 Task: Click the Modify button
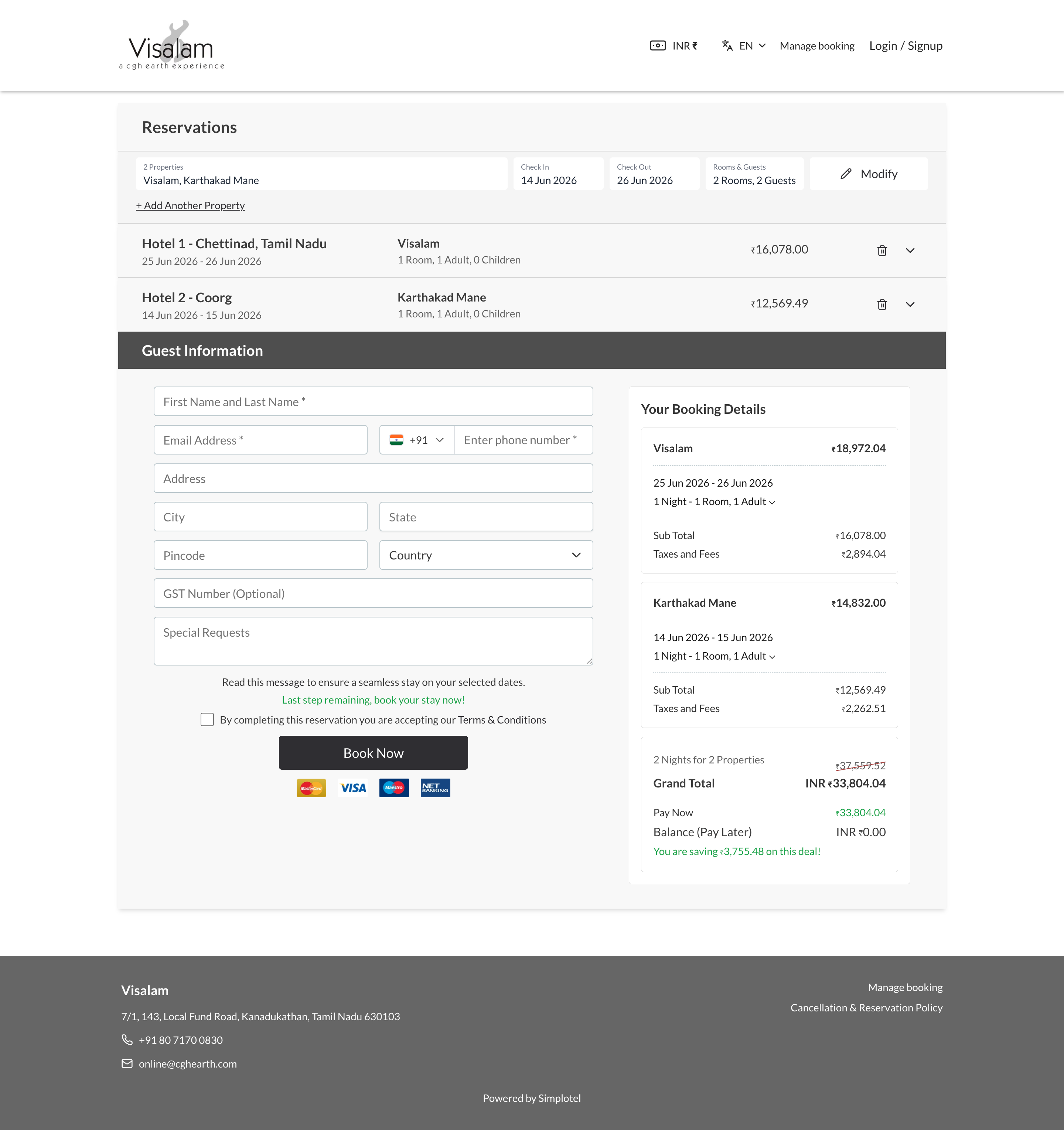(869, 173)
